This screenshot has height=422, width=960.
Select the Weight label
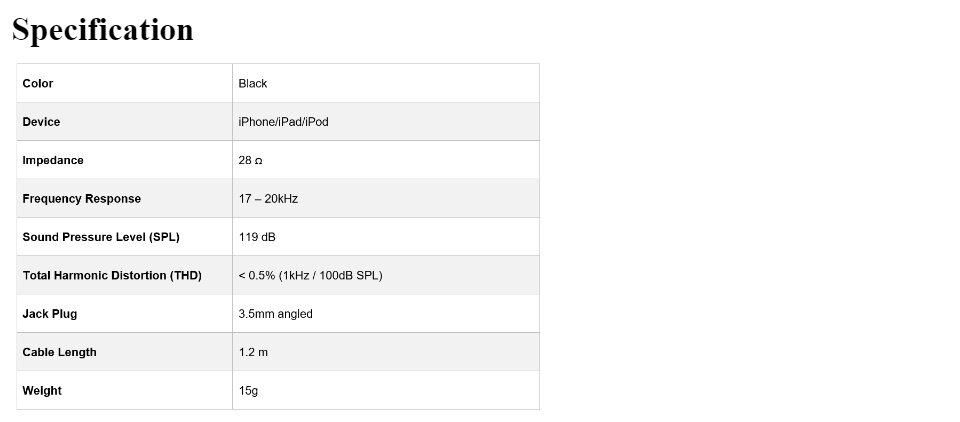(x=42, y=391)
